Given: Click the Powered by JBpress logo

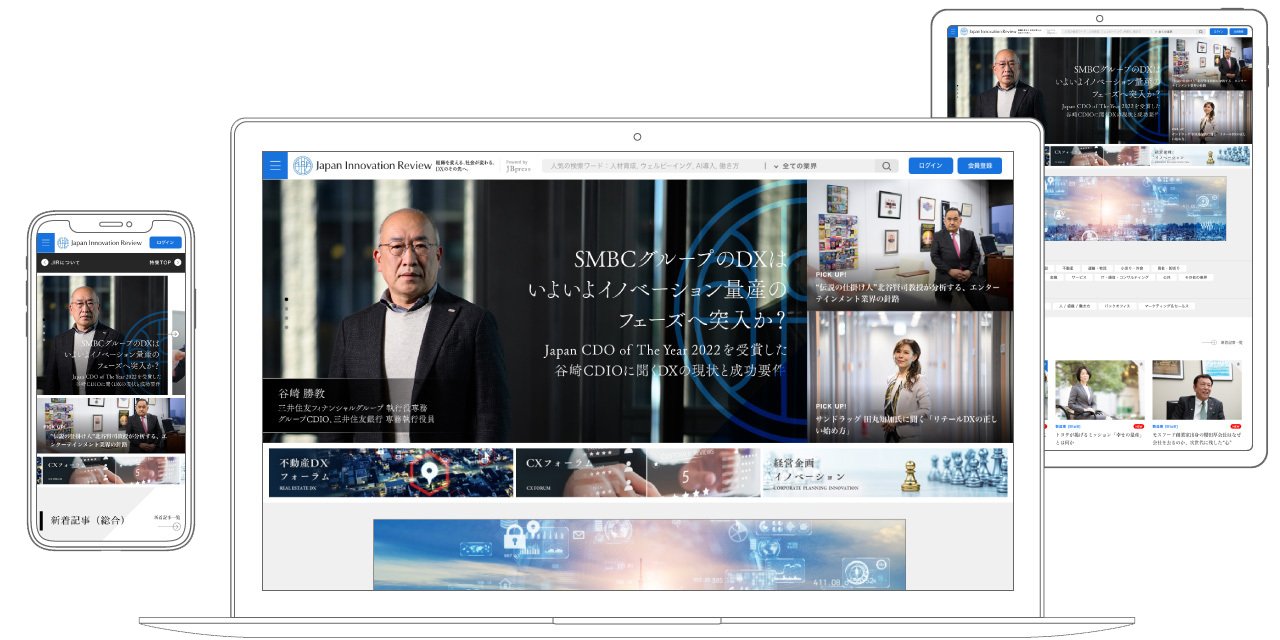Looking at the screenshot, I should (x=516, y=165).
